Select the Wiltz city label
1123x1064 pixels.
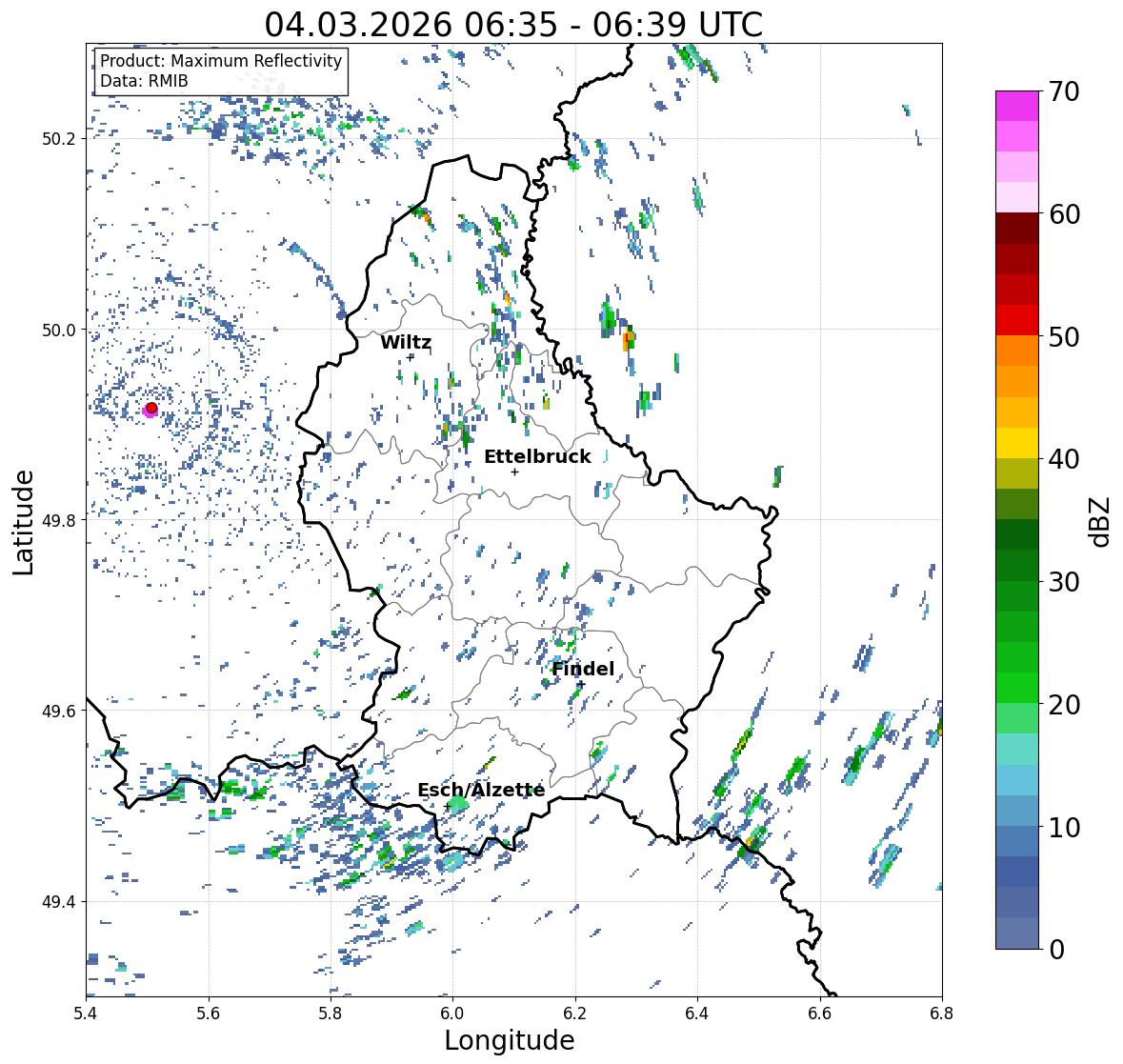pyautogui.click(x=406, y=342)
